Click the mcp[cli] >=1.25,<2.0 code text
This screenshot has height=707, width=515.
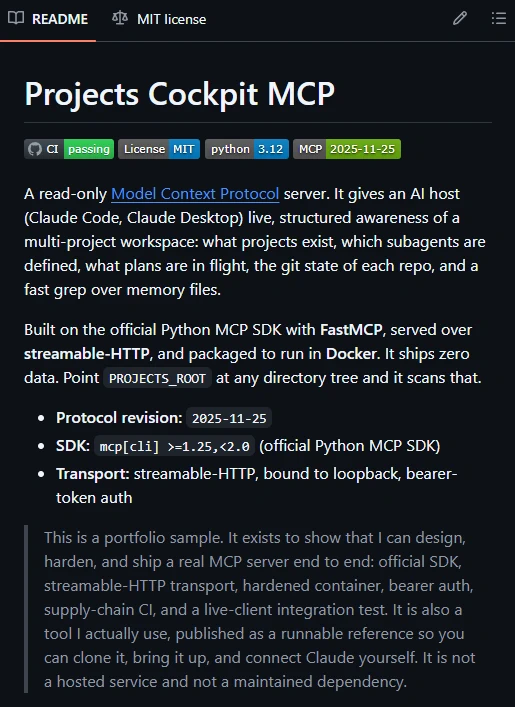[x=175, y=446]
